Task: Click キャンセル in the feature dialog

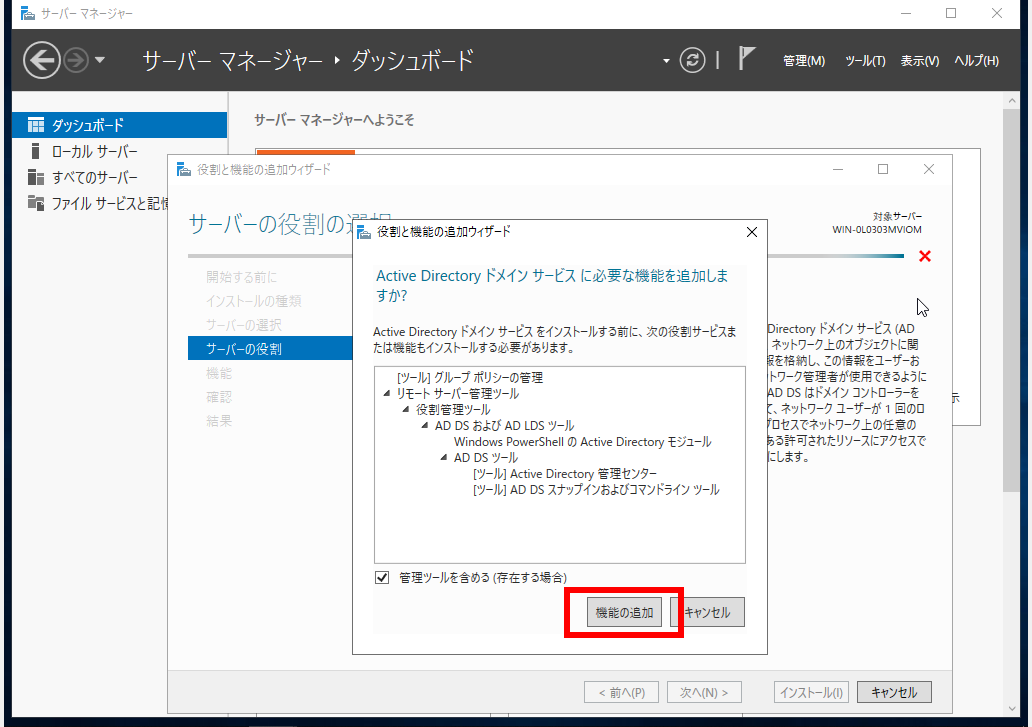Action: click(x=708, y=613)
